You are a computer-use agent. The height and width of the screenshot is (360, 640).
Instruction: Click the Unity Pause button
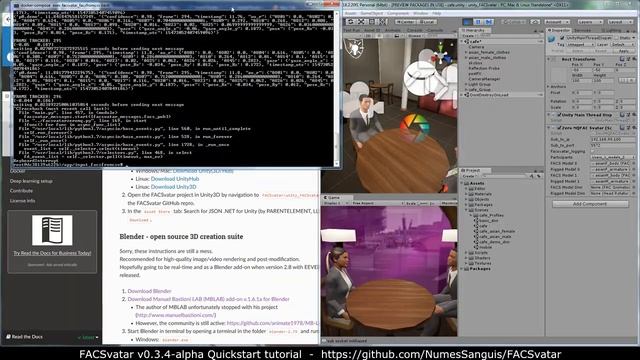478,22
